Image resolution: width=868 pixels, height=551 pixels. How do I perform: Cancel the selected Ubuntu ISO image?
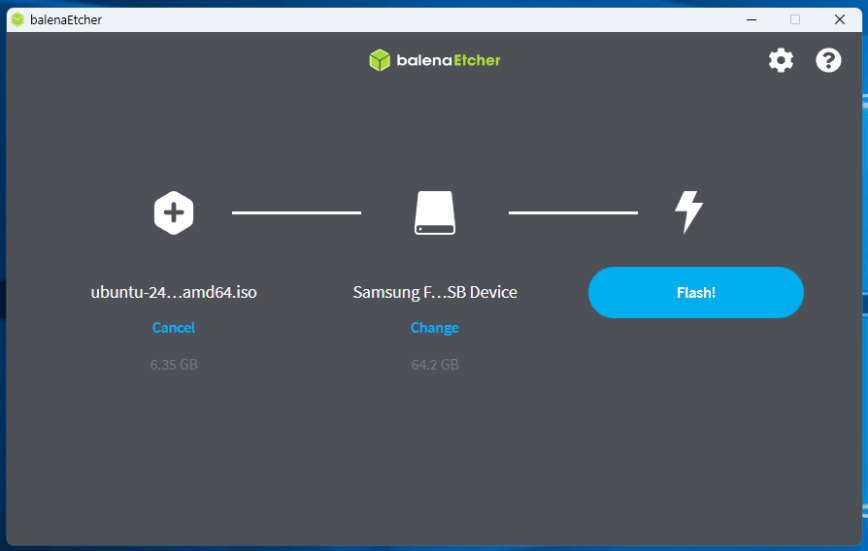(174, 328)
